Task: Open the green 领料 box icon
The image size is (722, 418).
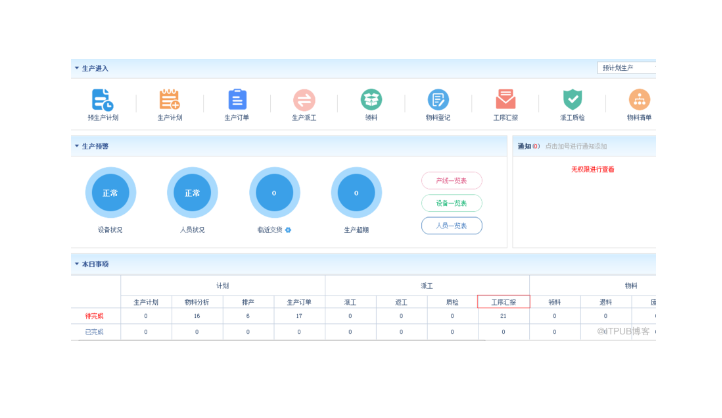Action: (371, 99)
